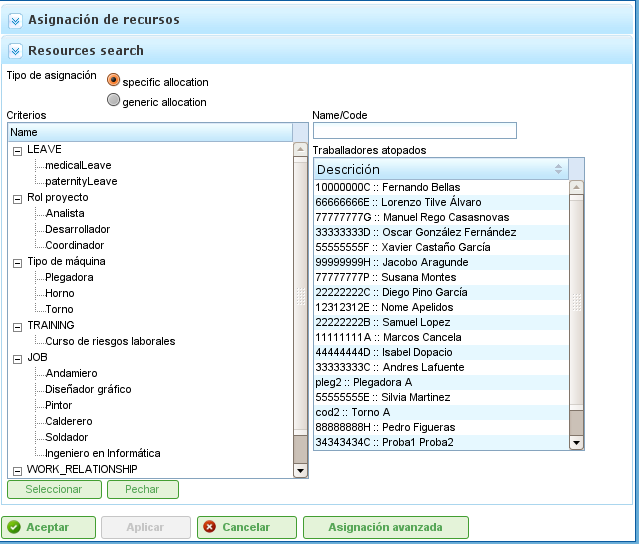Select the Desarrollador criterion
This screenshot has height=544, width=639.
[77, 229]
